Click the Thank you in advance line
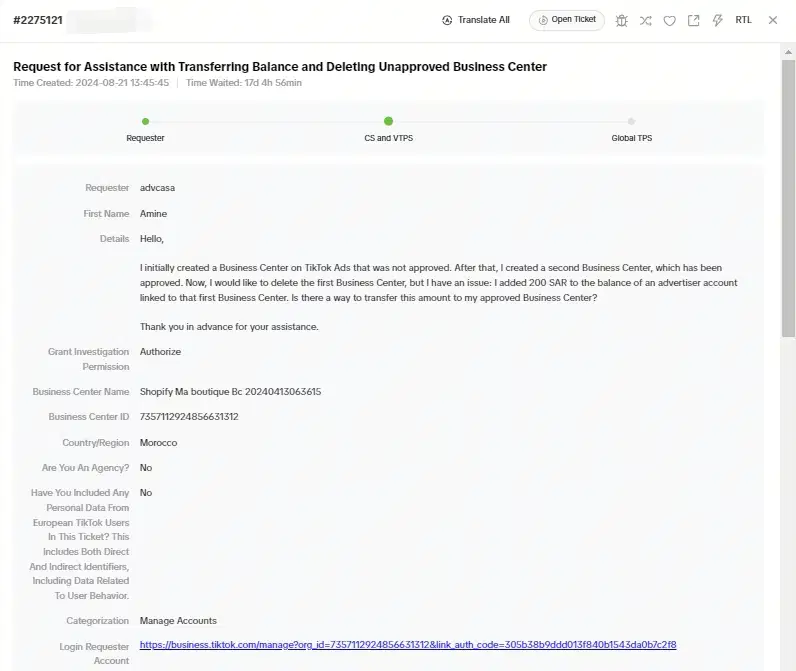Viewport: 796px width, 671px height. pos(229,327)
